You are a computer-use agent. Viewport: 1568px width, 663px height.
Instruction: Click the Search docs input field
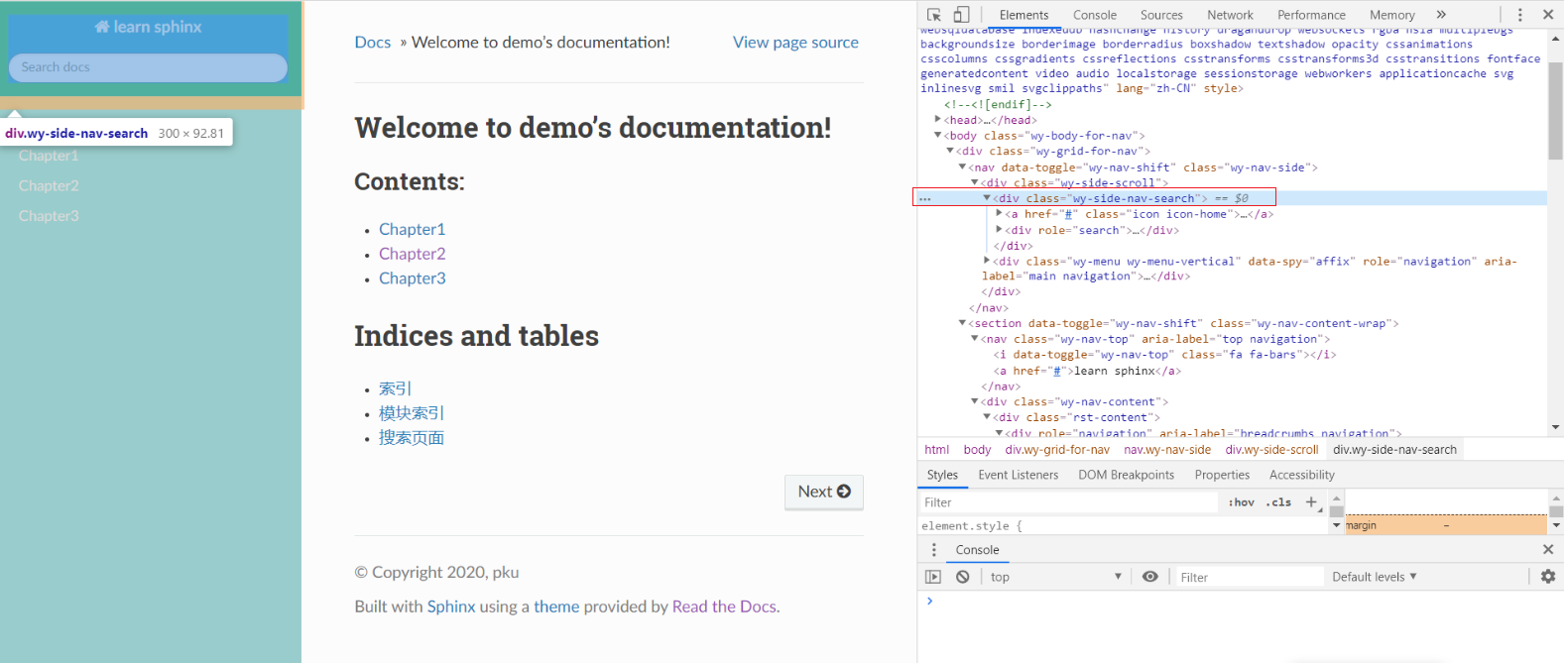[x=148, y=67]
